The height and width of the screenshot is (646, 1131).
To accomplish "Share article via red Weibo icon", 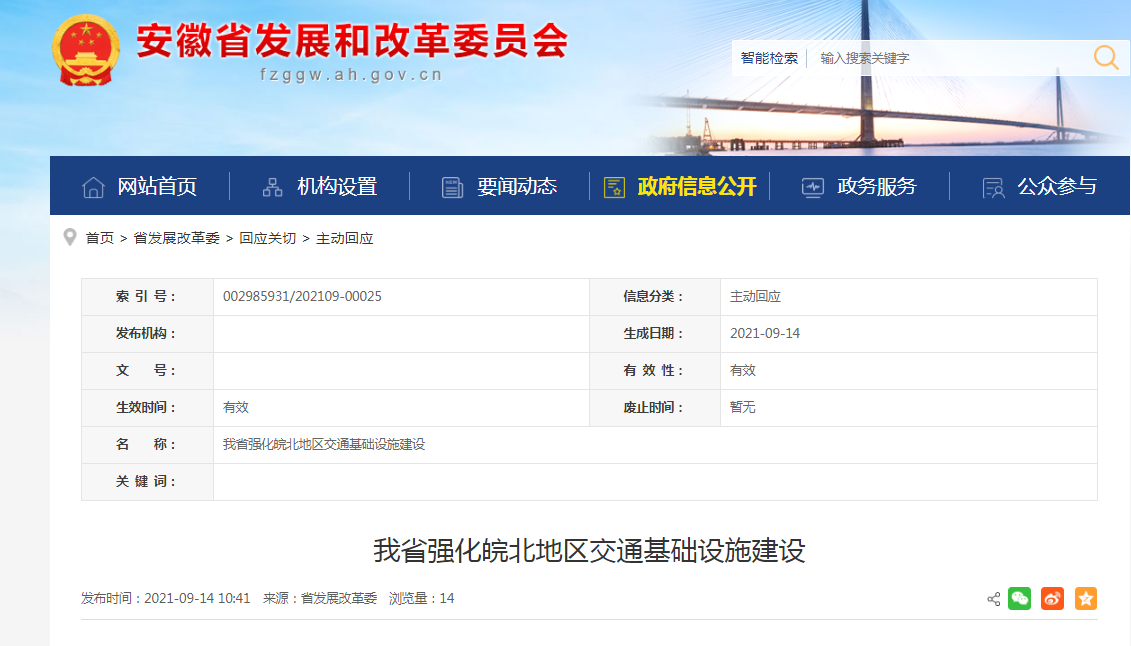I will coord(1052,598).
